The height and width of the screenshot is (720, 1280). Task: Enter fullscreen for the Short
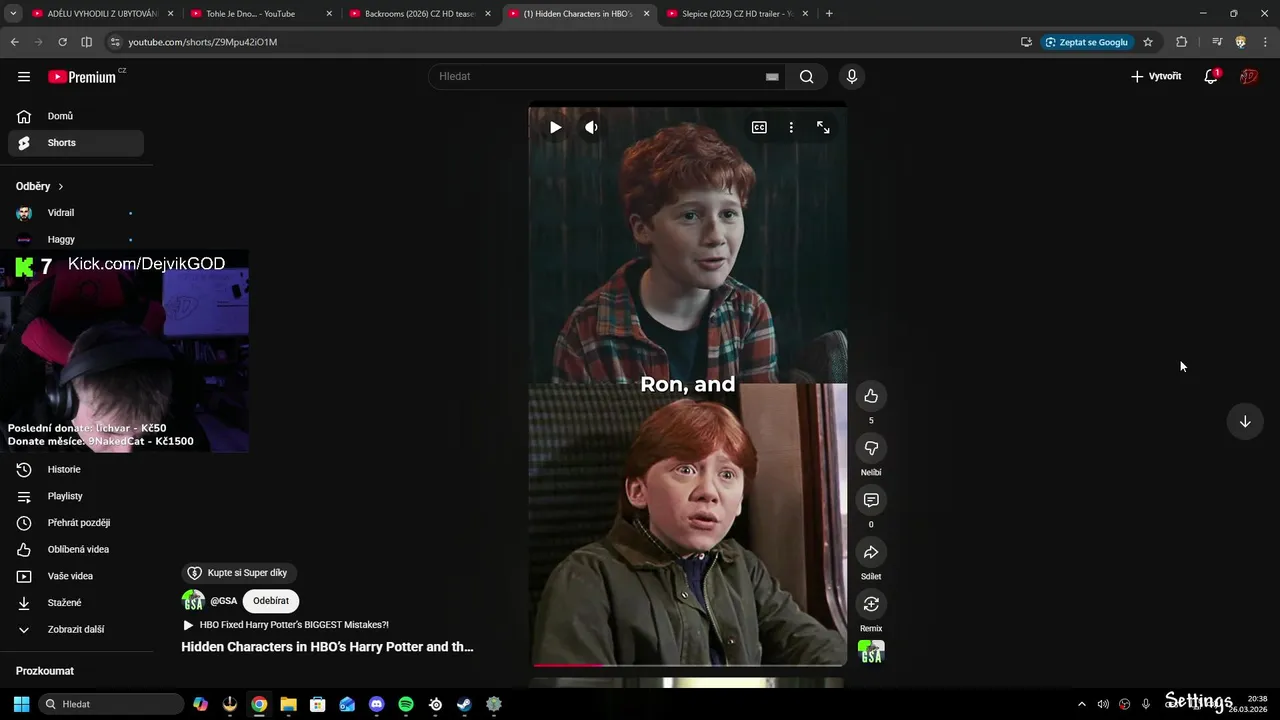823,127
